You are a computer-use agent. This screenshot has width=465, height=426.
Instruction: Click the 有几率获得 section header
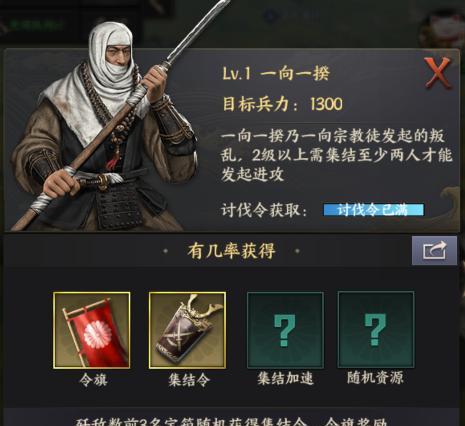[231, 251]
